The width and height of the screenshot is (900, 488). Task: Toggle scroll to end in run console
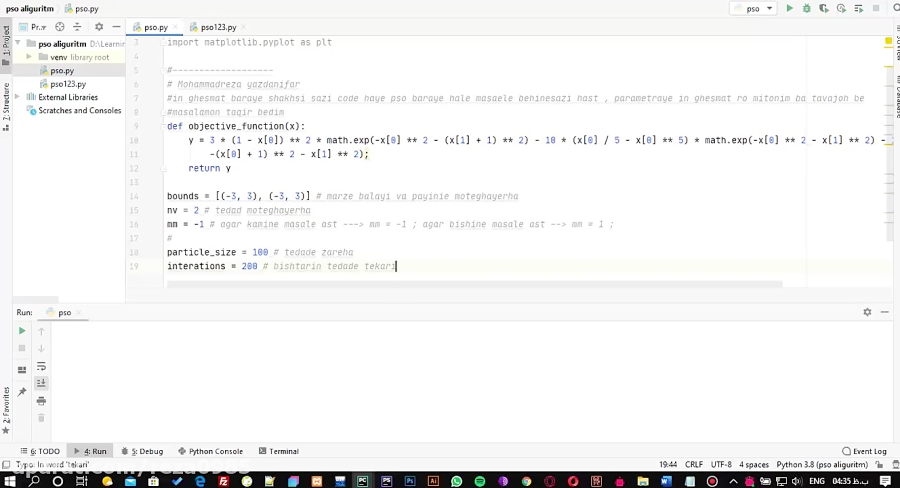click(x=41, y=383)
